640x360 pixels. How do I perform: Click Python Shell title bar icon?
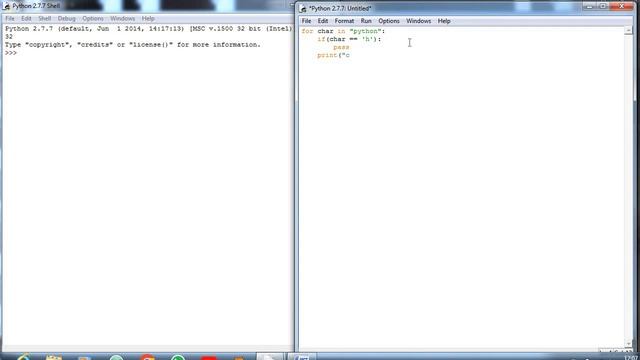point(7,6)
